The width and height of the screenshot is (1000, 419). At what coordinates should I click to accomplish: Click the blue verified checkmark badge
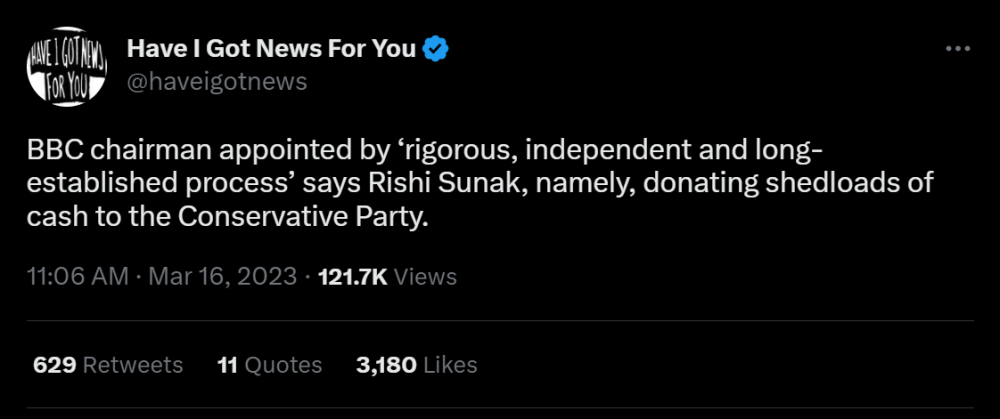click(x=436, y=47)
